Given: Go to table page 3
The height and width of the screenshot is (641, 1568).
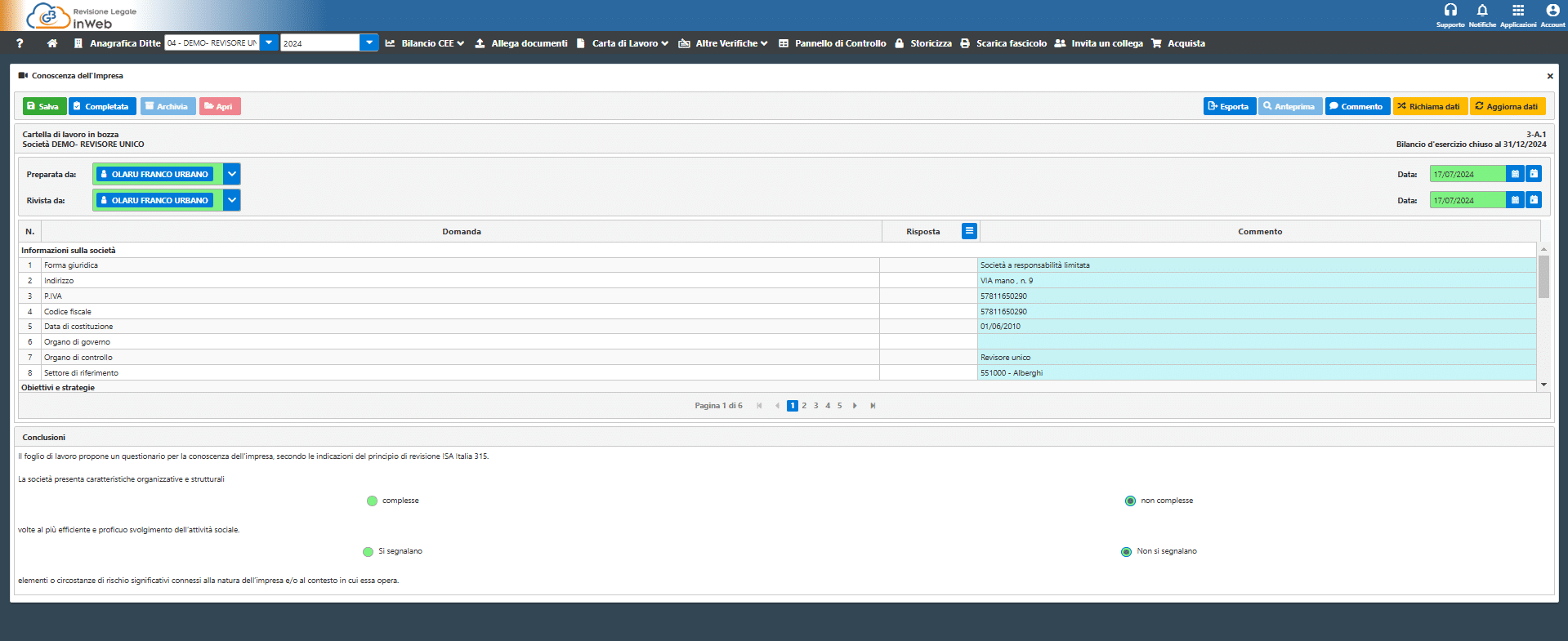Looking at the screenshot, I should 815,406.
